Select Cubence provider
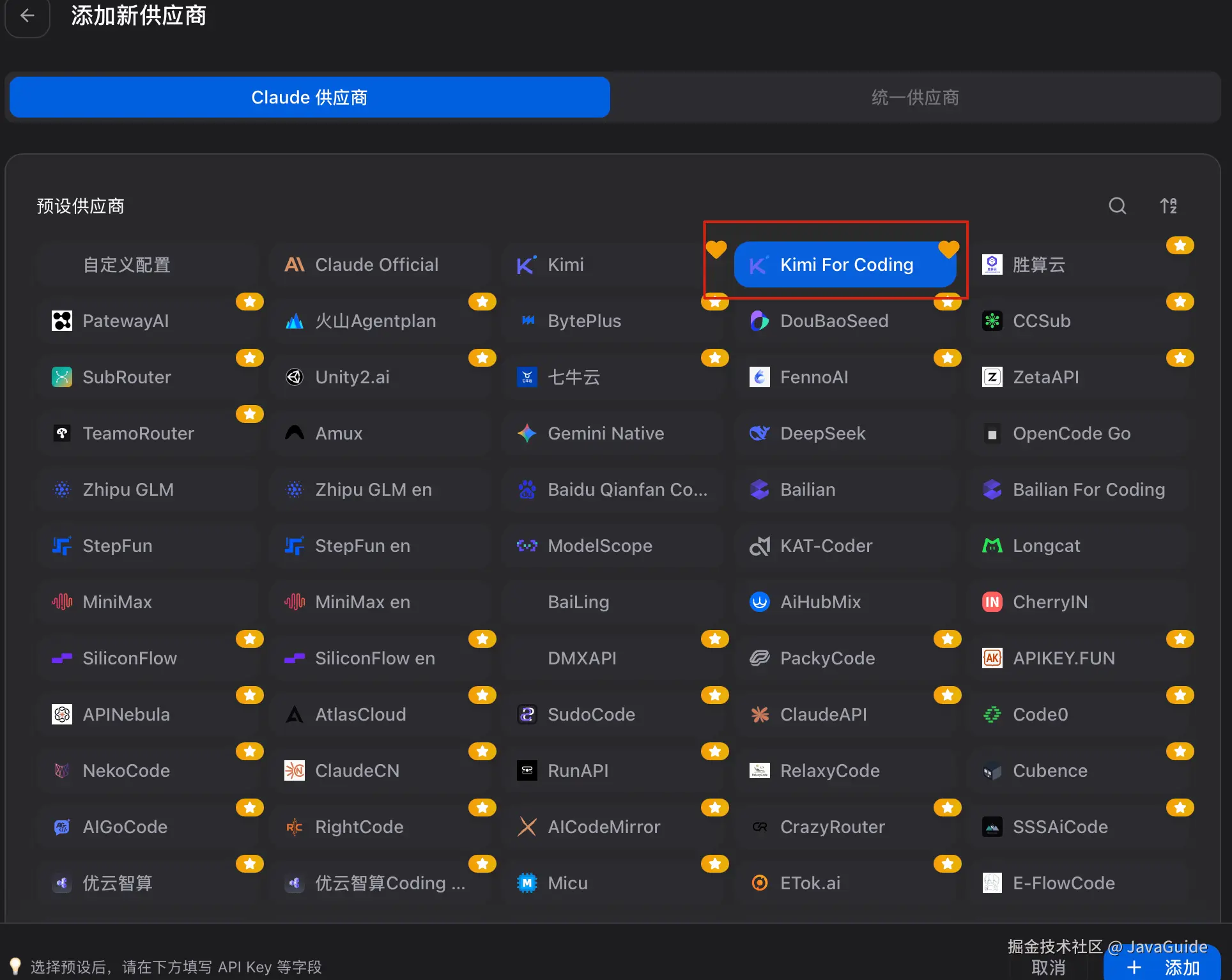This screenshot has height=980, width=1232. coord(1079,770)
